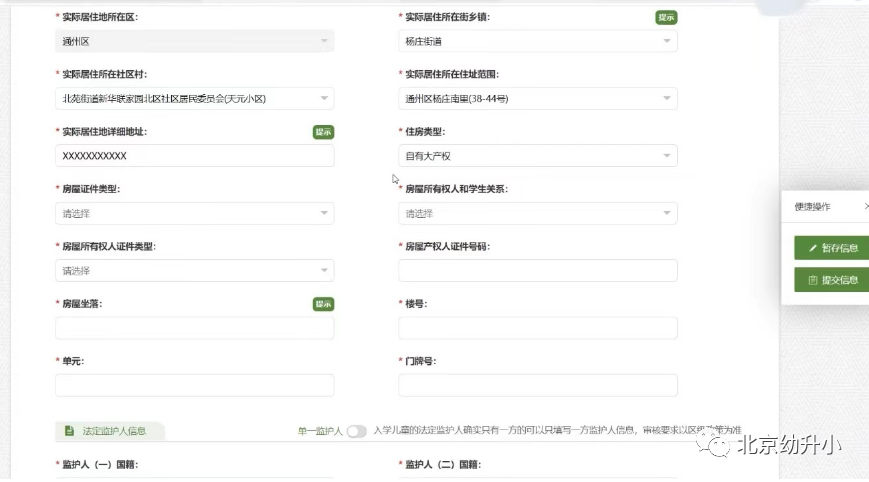Expand the 实际居住所在社区村 dropdown

[x=195, y=99]
